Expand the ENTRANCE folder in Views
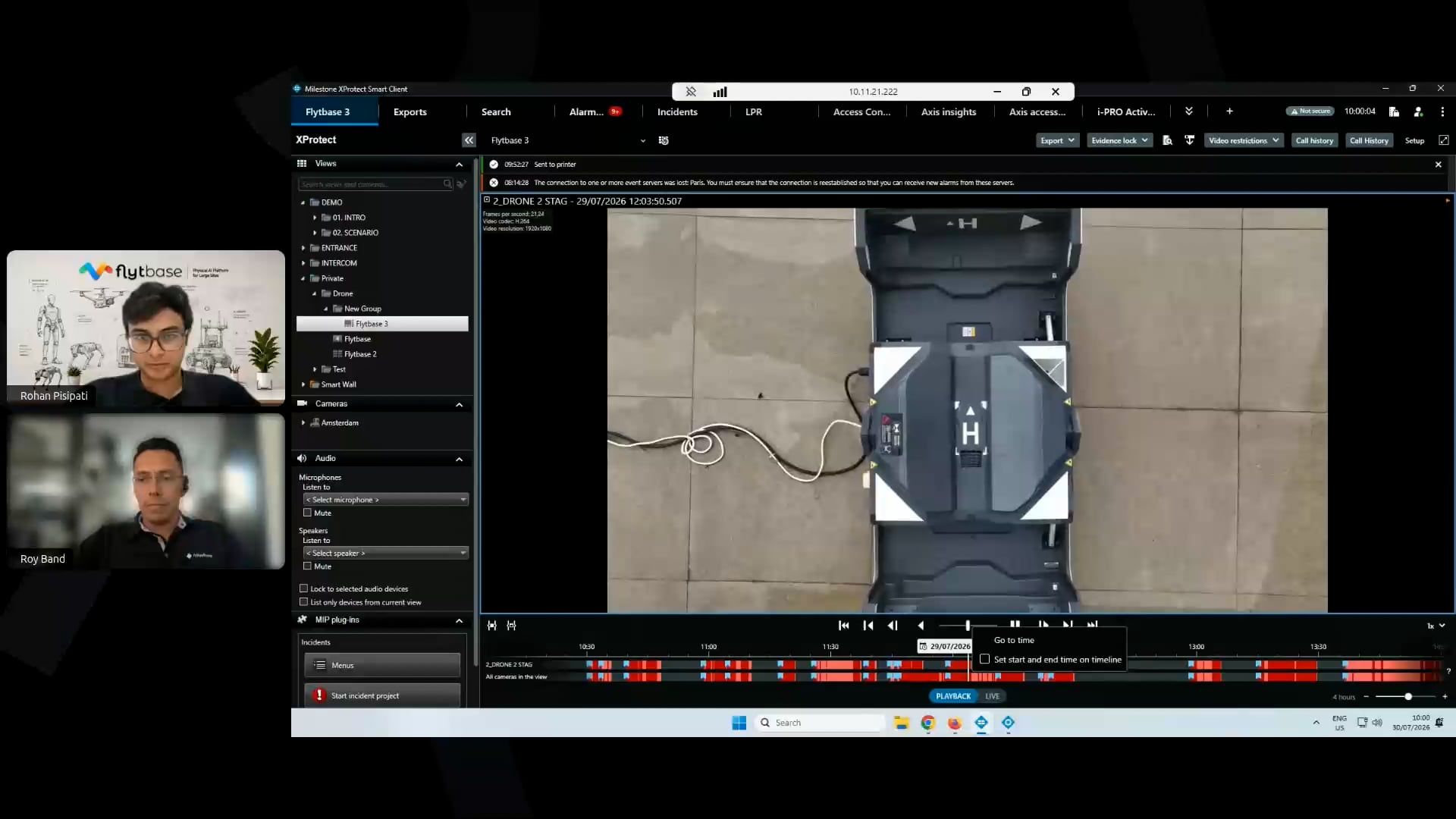Image resolution: width=1456 pixels, height=819 pixels. (x=303, y=248)
